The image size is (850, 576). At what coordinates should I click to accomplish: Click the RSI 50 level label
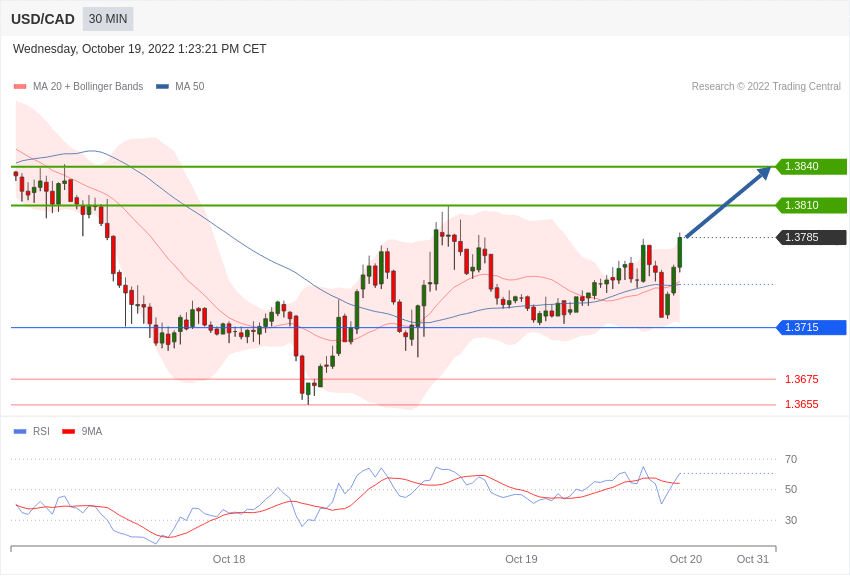791,489
